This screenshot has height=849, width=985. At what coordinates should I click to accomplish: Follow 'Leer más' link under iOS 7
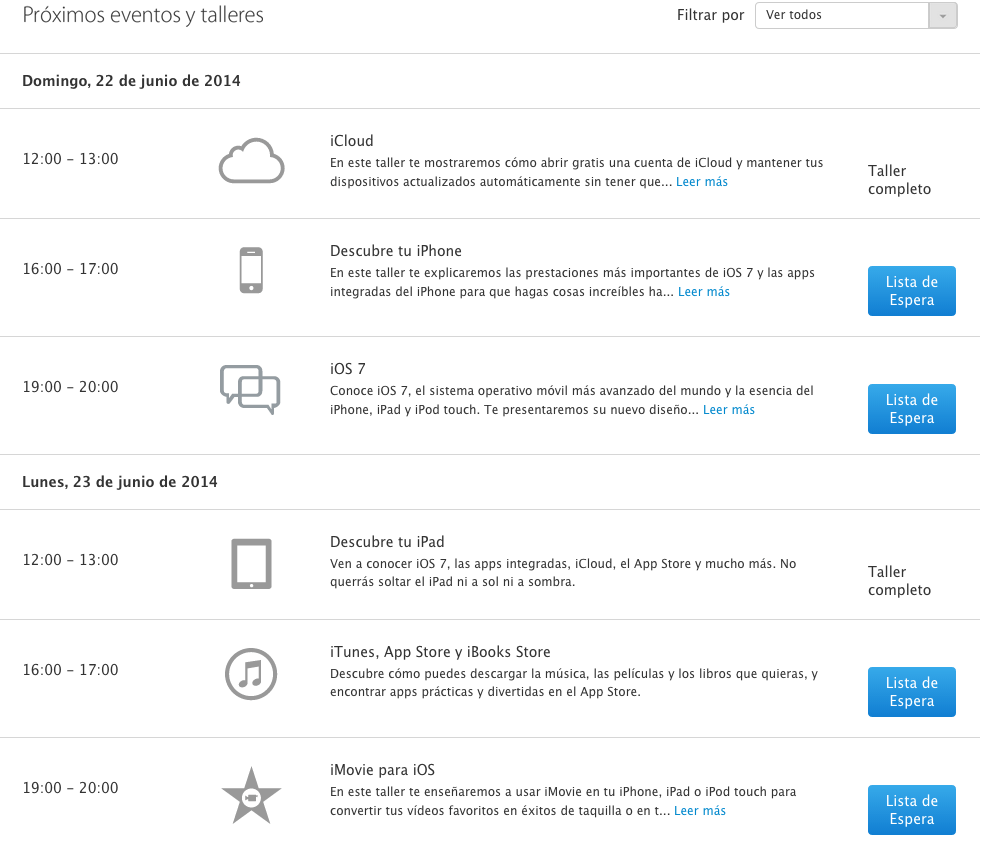tap(729, 409)
